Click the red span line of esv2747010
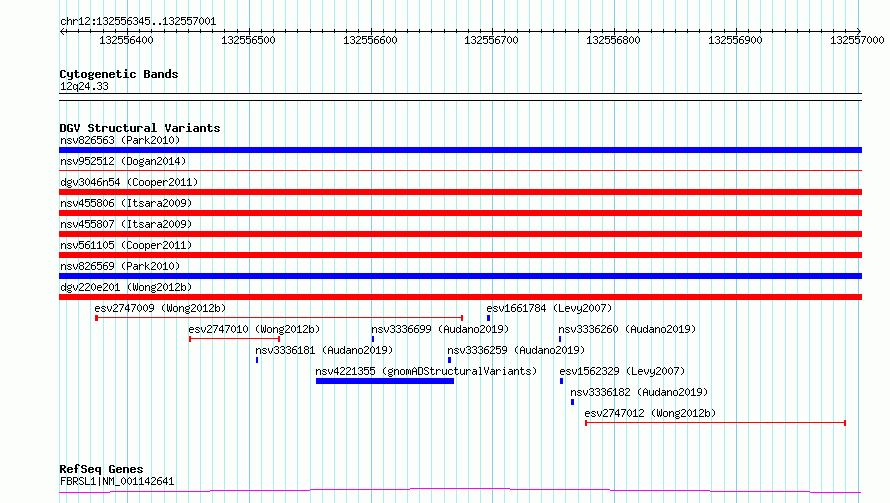 point(234,339)
